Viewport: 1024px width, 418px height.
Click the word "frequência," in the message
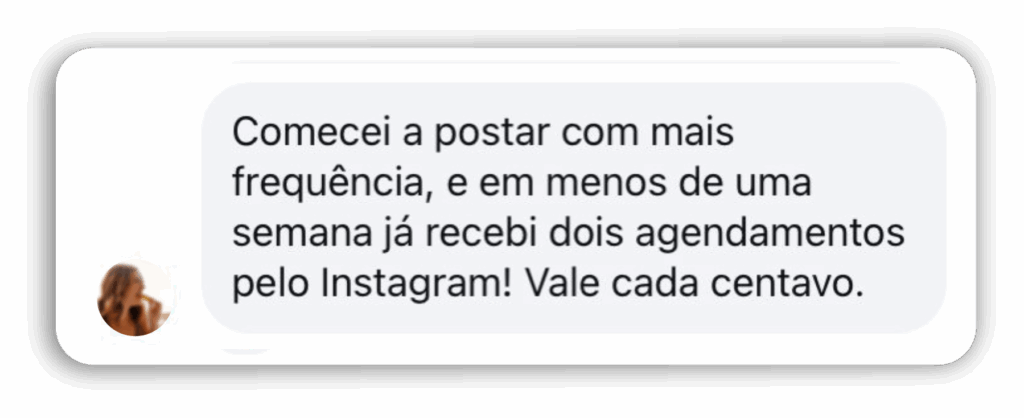pos(334,185)
